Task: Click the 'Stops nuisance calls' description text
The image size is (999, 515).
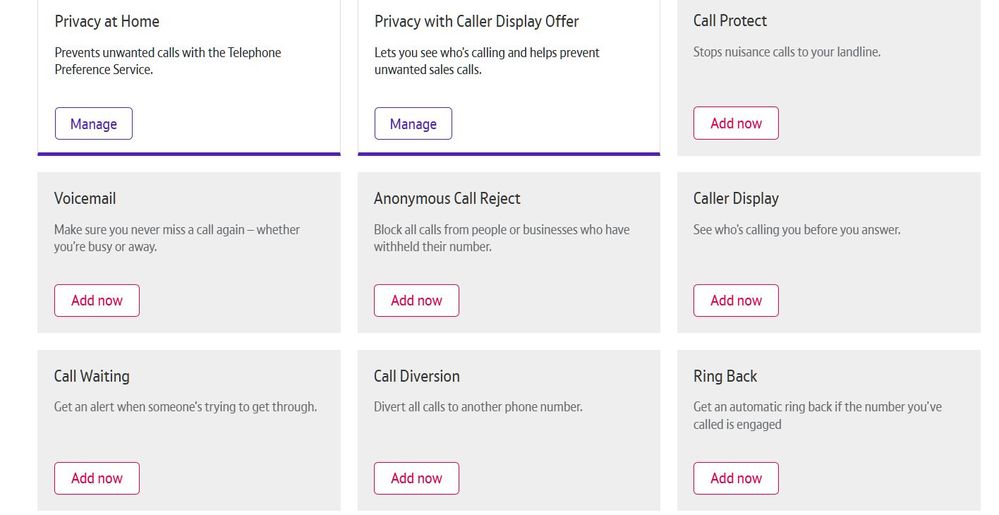Action: (786, 52)
